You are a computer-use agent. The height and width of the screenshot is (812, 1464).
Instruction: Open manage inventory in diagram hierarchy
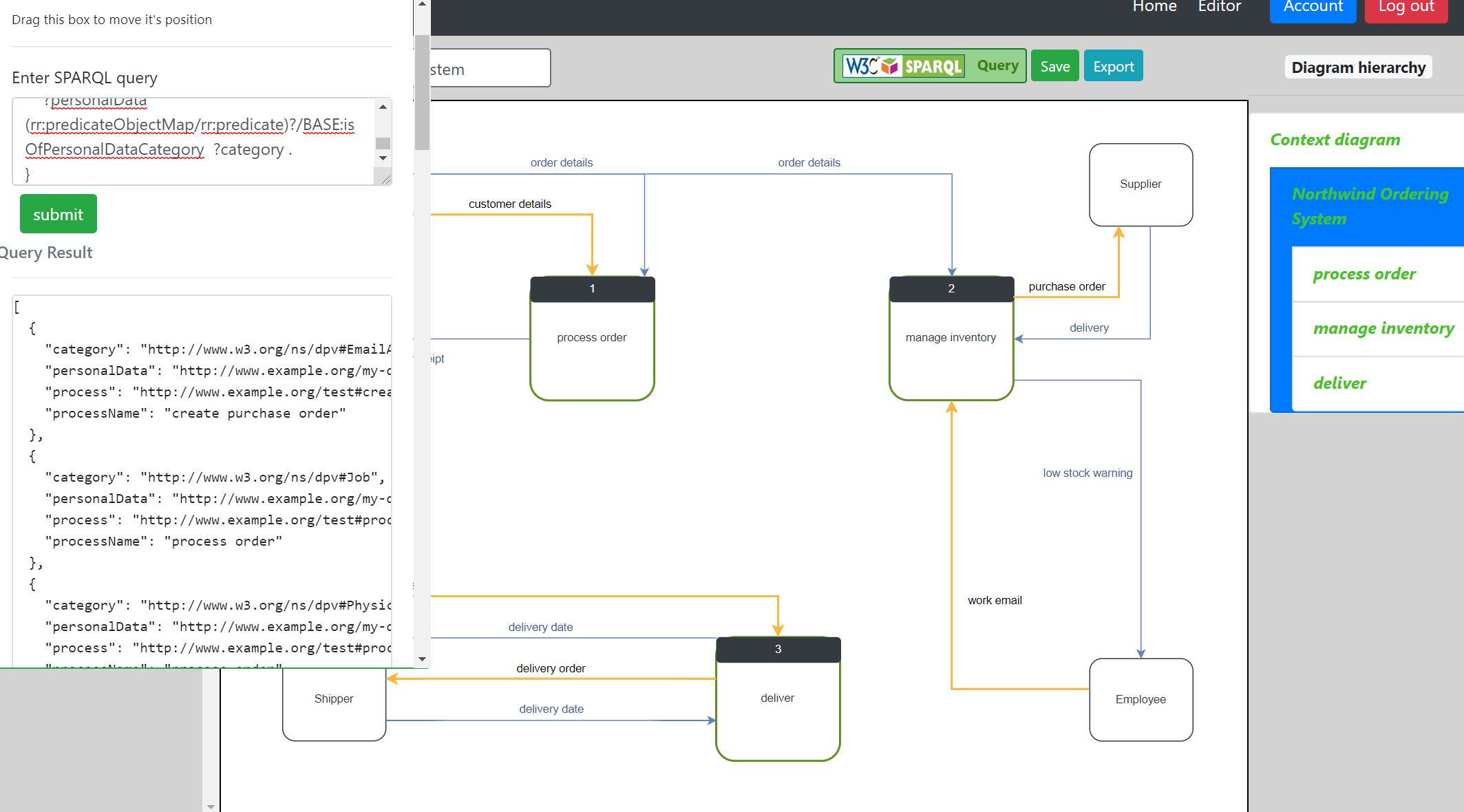pyautogui.click(x=1383, y=328)
